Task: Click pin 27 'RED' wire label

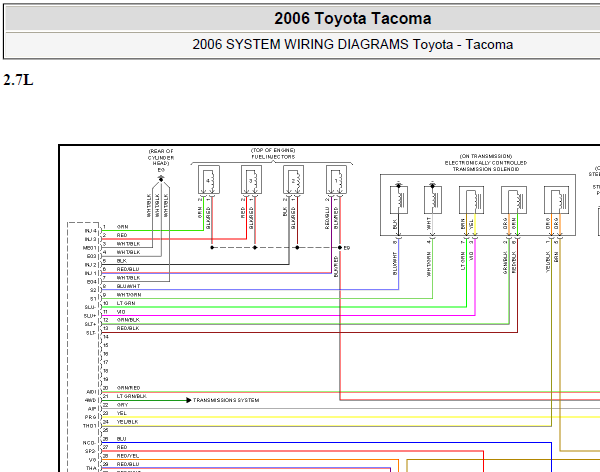Action: pyautogui.click(x=122, y=447)
